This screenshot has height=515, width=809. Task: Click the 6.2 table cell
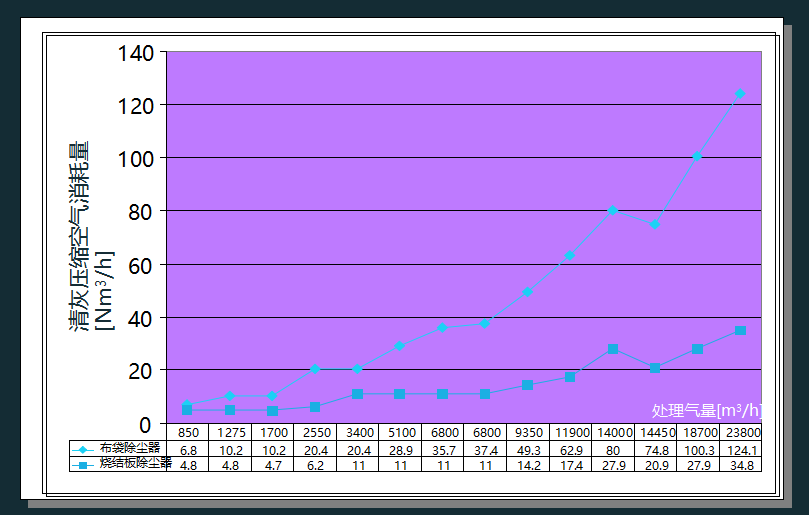[316, 465]
